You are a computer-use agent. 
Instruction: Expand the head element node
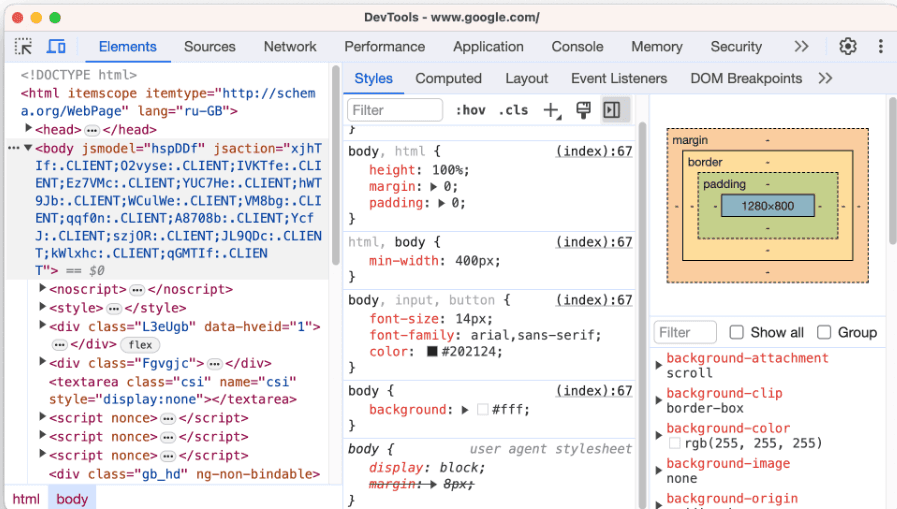(x=29, y=130)
